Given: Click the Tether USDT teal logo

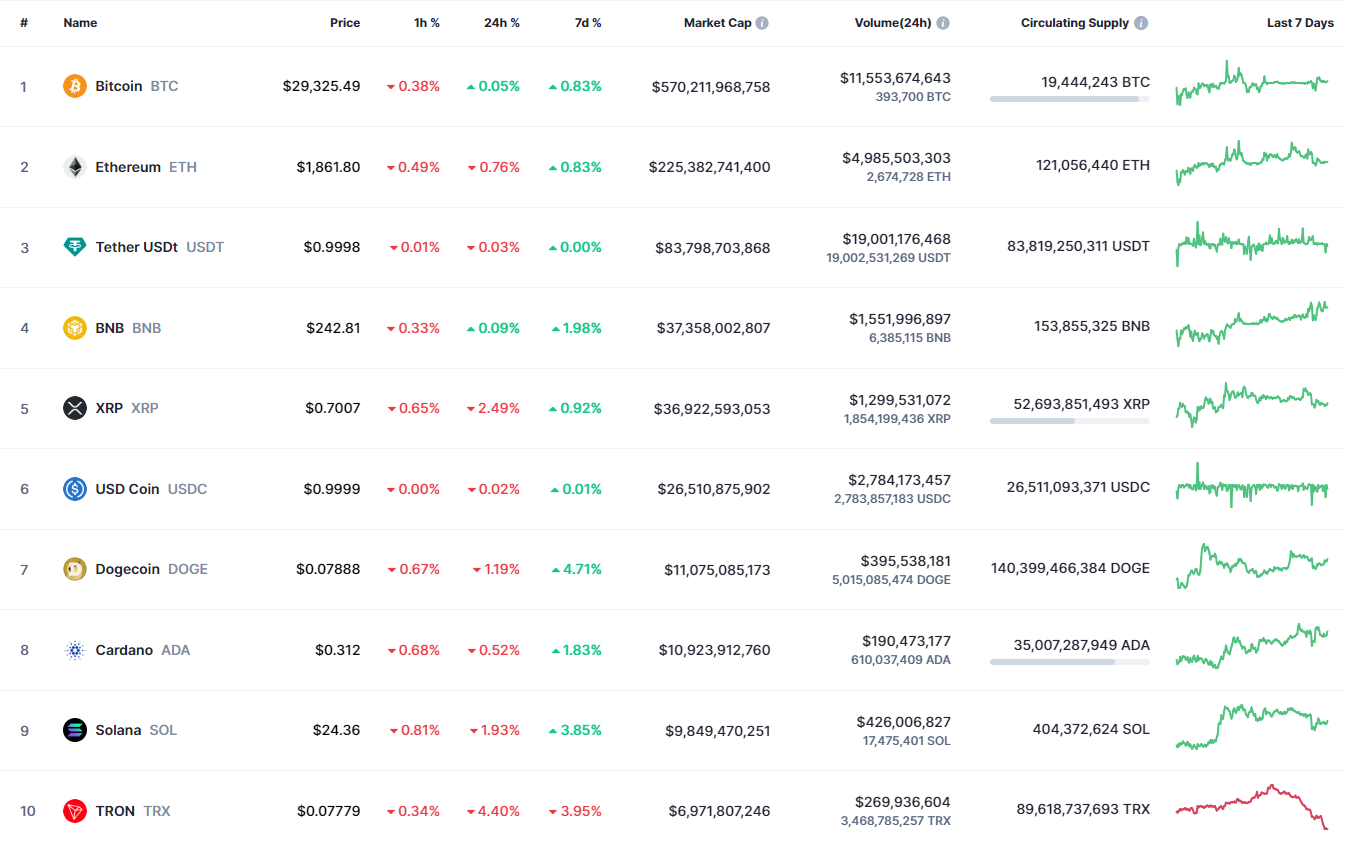Looking at the screenshot, I should pos(75,247).
